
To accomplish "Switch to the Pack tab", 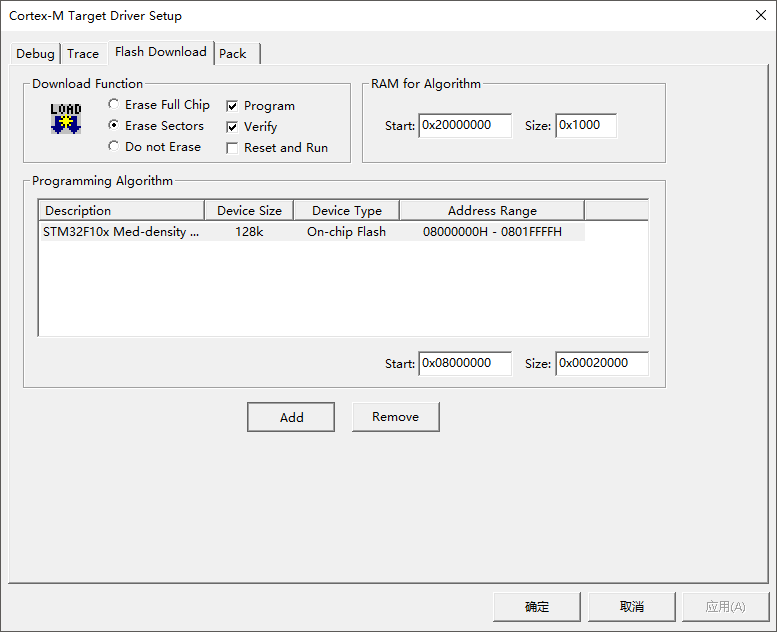I will [x=233, y=54].
